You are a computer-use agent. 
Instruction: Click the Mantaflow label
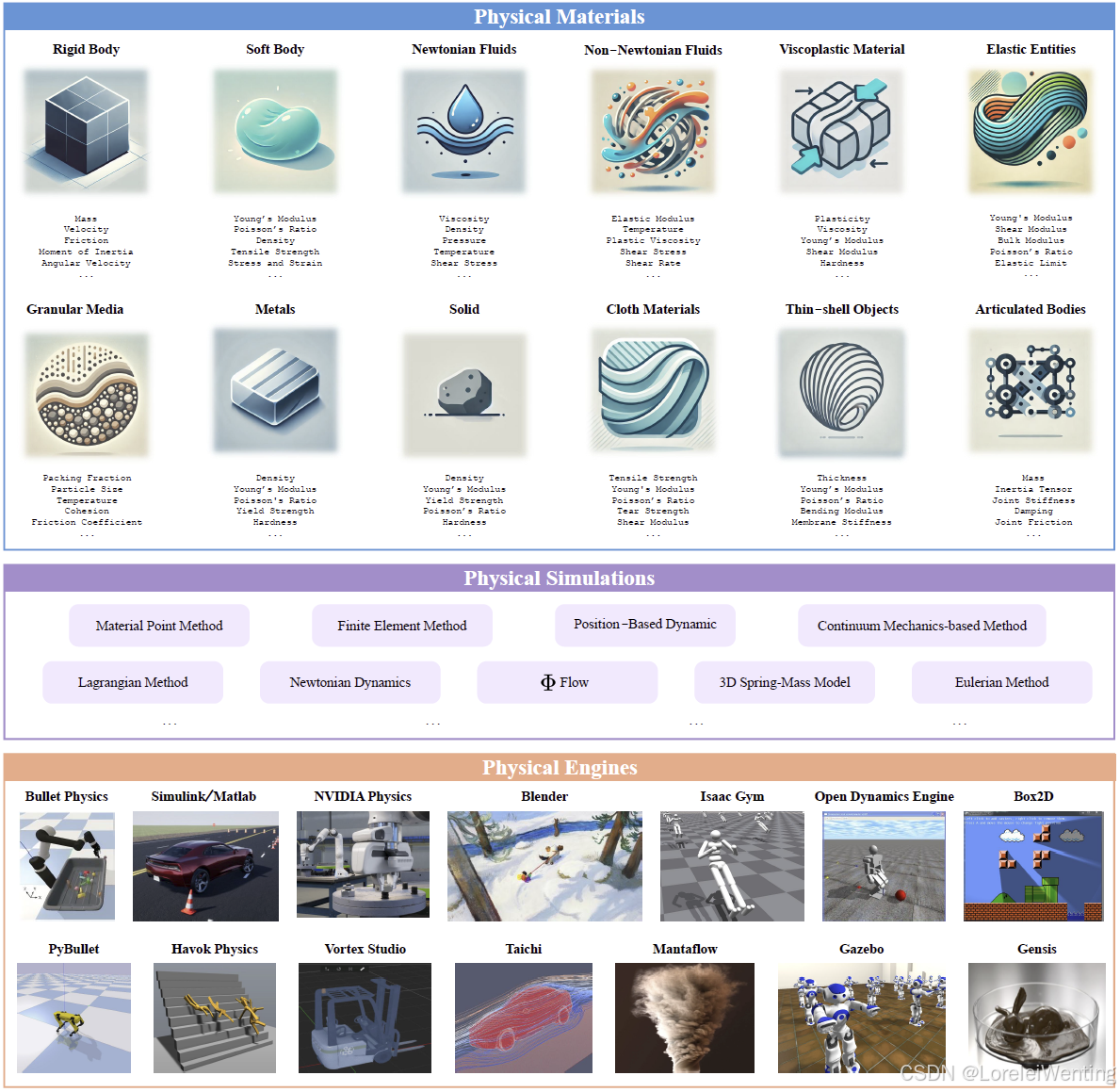click(x=685, y=949)
